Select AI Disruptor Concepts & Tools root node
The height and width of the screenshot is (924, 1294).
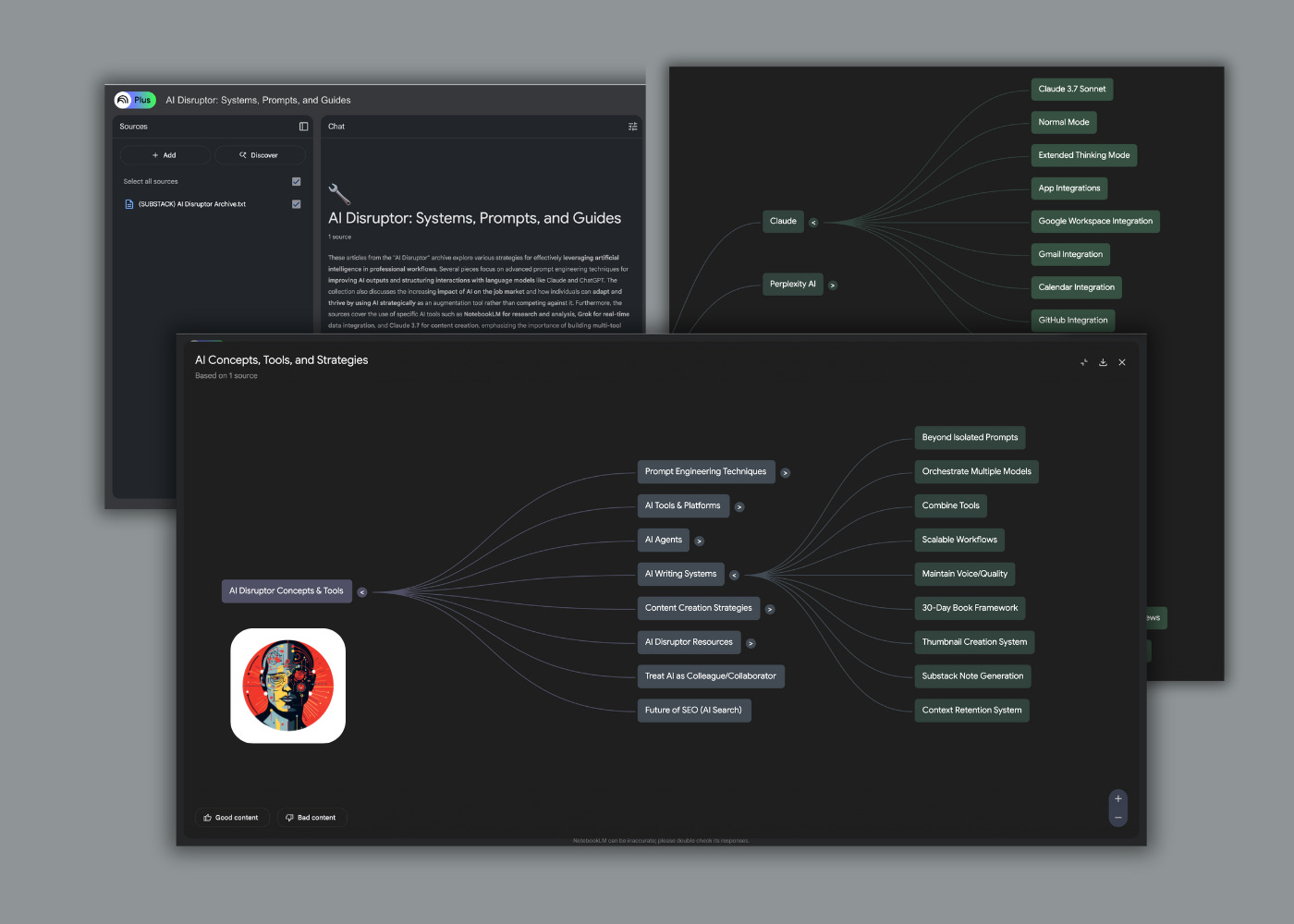[287, 591]
